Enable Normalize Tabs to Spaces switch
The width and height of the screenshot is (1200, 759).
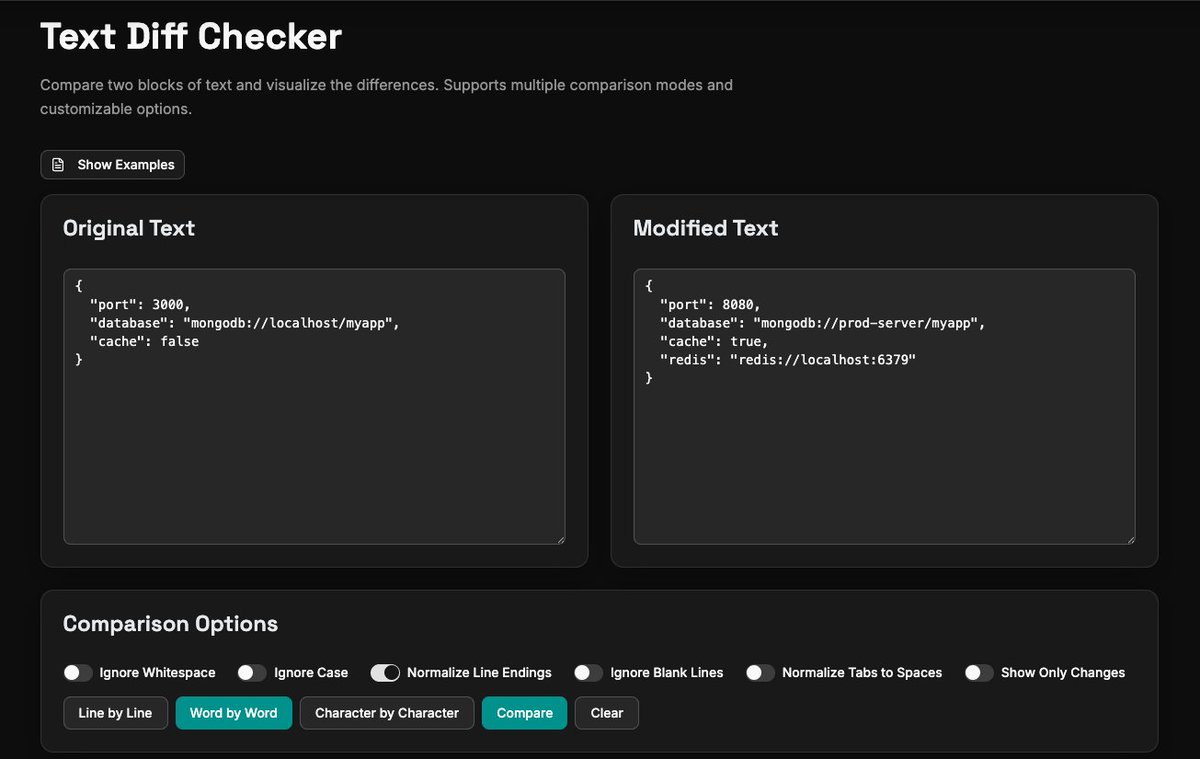(x=760, y=673)
